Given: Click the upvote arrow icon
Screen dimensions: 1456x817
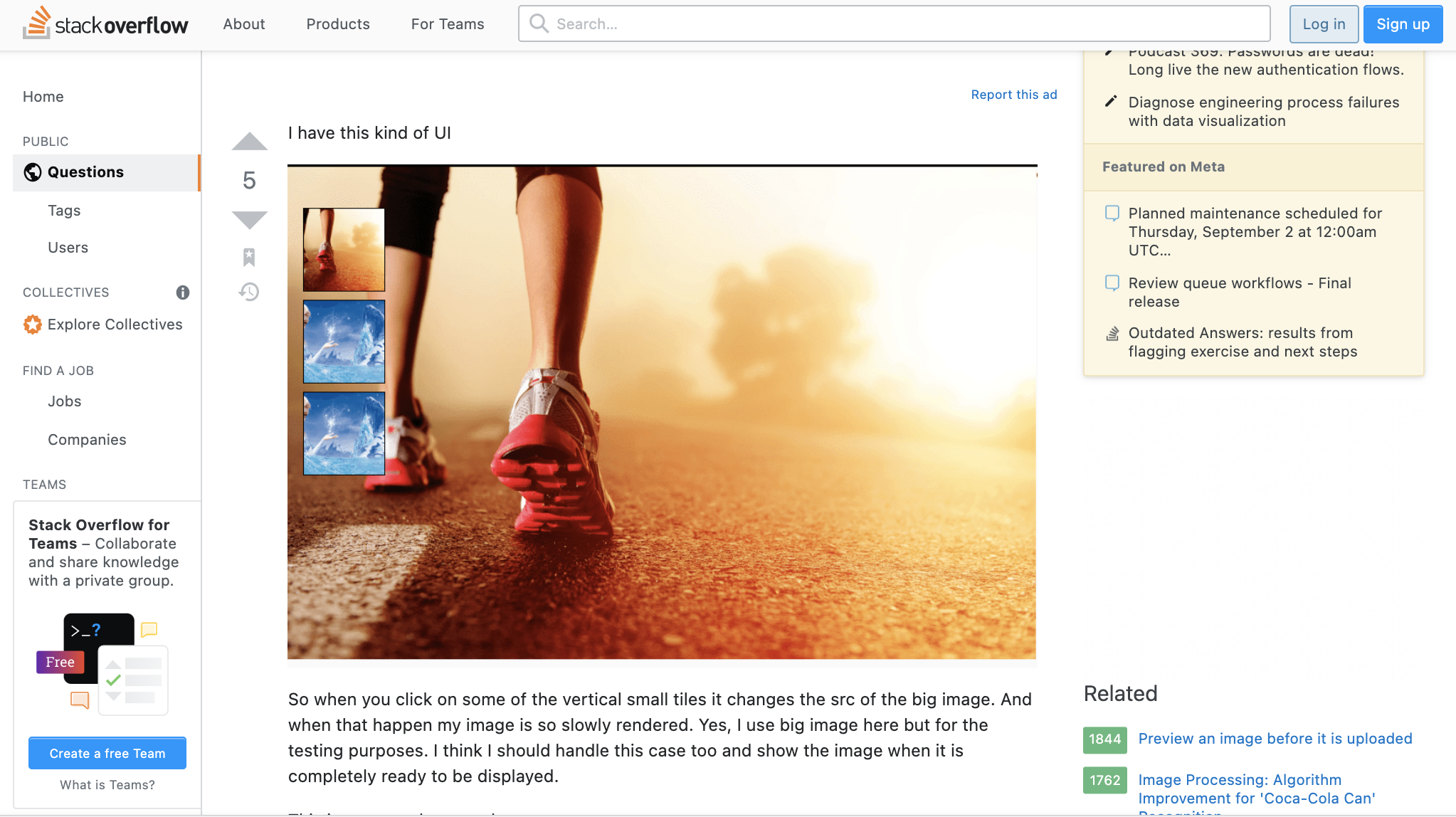Looking at the screenshot, I should point(249,142).
